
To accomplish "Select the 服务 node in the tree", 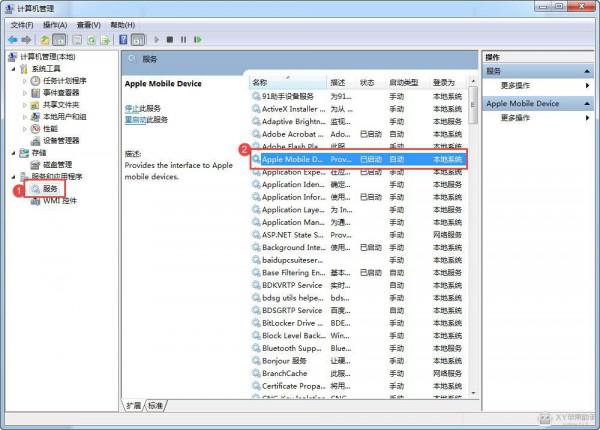I will 49,188.
